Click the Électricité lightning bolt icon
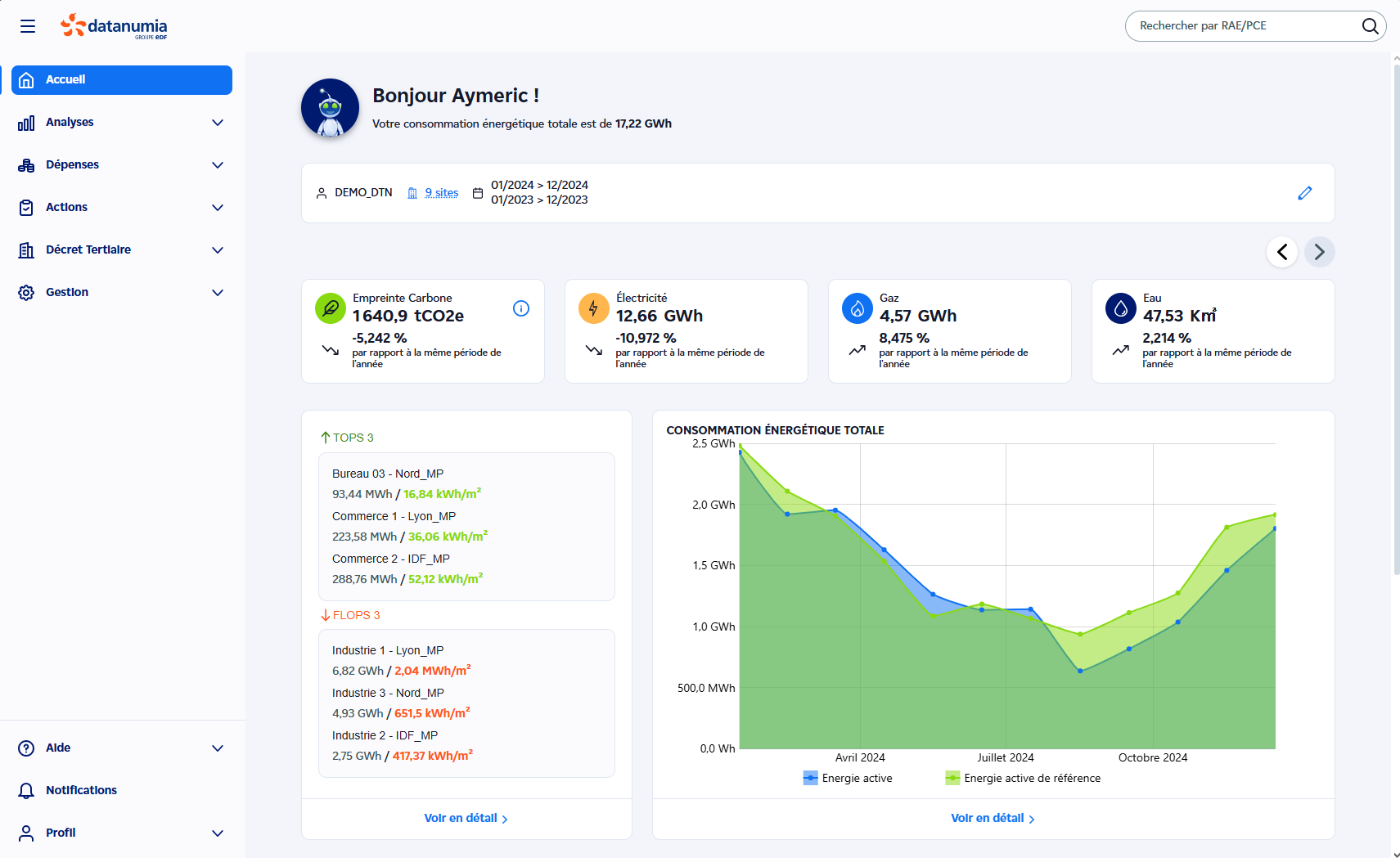Screen dimensions: 1400x858 coord(593,308)
